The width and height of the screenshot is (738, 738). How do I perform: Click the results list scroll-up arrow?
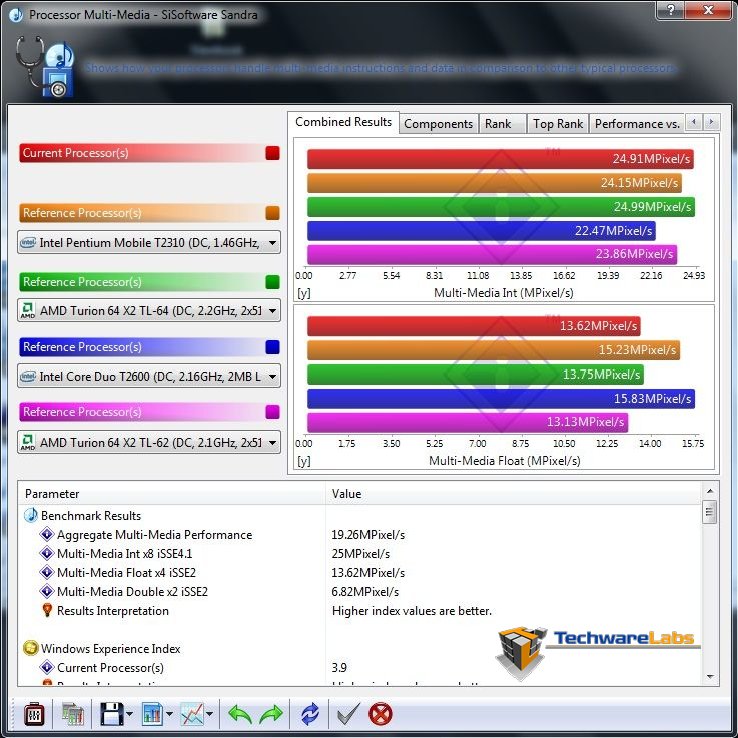[710, 491]
